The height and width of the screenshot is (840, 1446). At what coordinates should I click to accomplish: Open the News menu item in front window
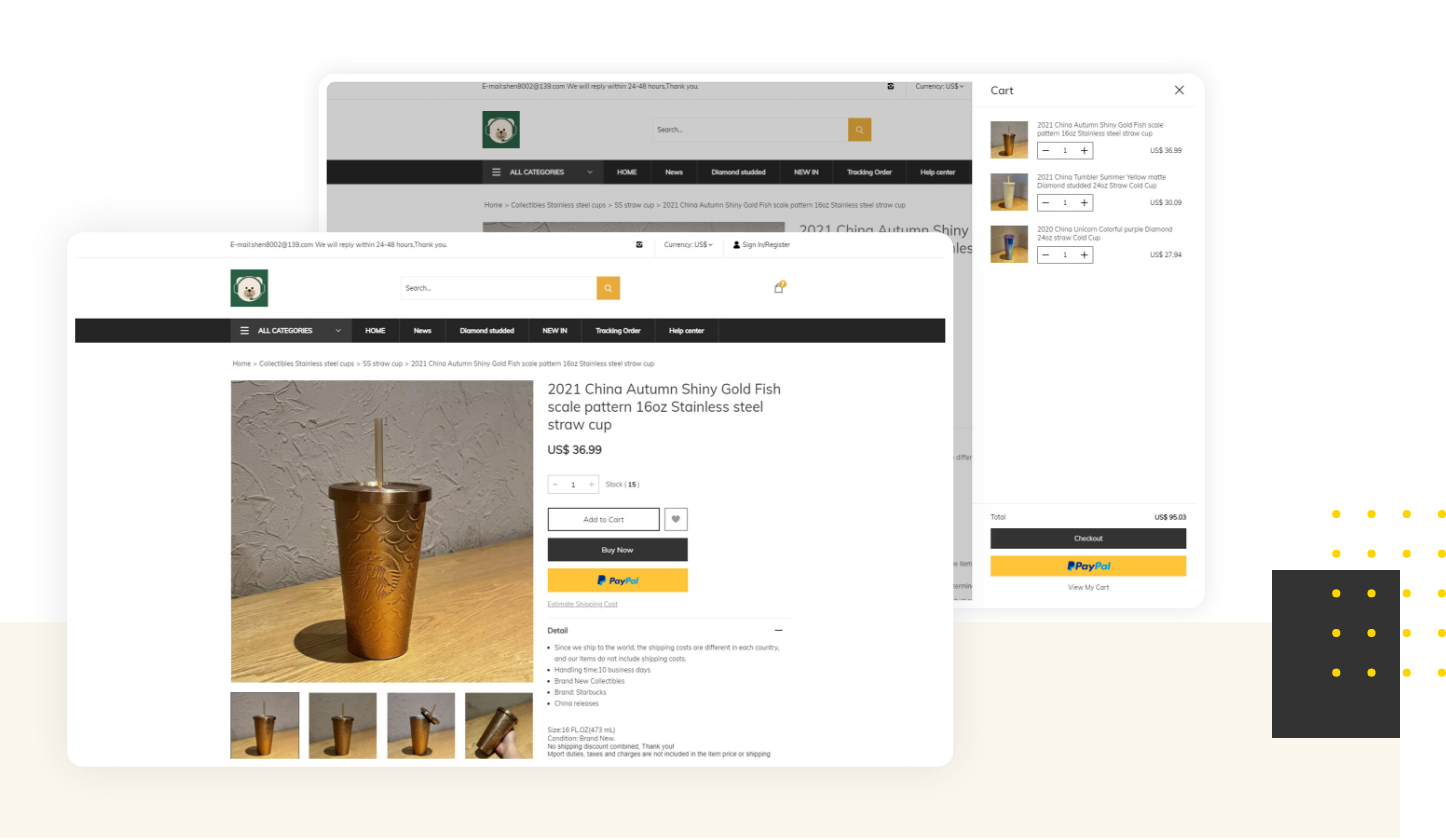pyautogui.click(x=423, y=331)
